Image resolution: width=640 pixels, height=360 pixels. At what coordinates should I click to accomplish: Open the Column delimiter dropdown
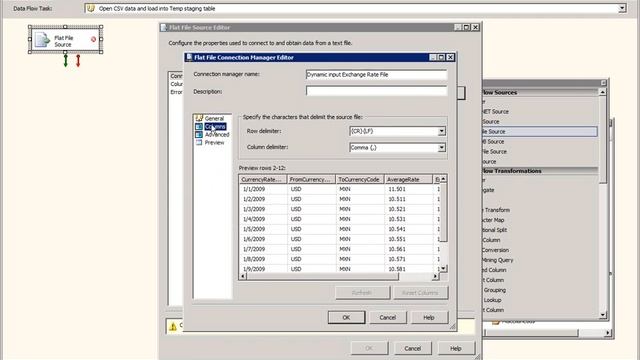(x=441, y=148)
